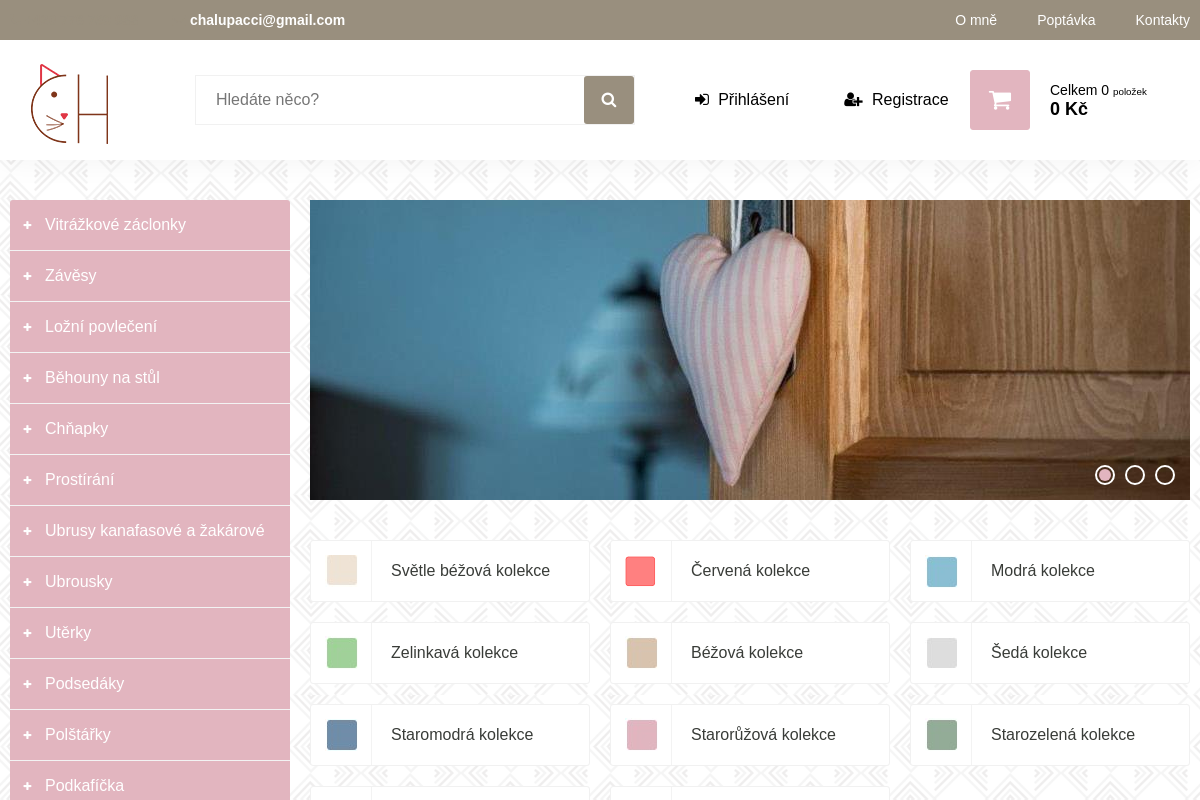Switch to the third carousel slide dot
Viewport: 1200px width, 800px height.
(x=1165, y=475)
